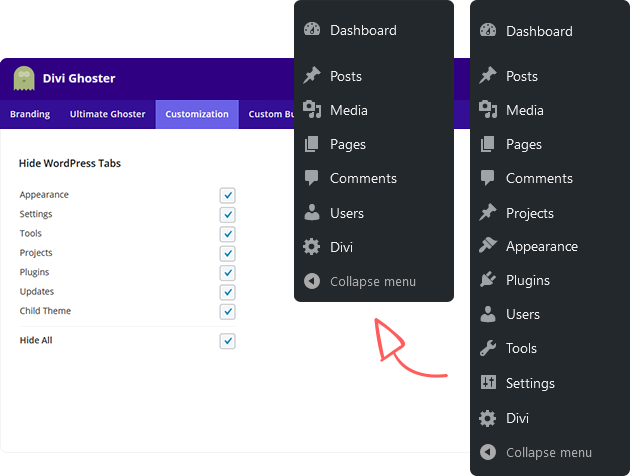Click Projects pin icon in full menu
Screen dimensions: 630x476
tap(488, 212)
